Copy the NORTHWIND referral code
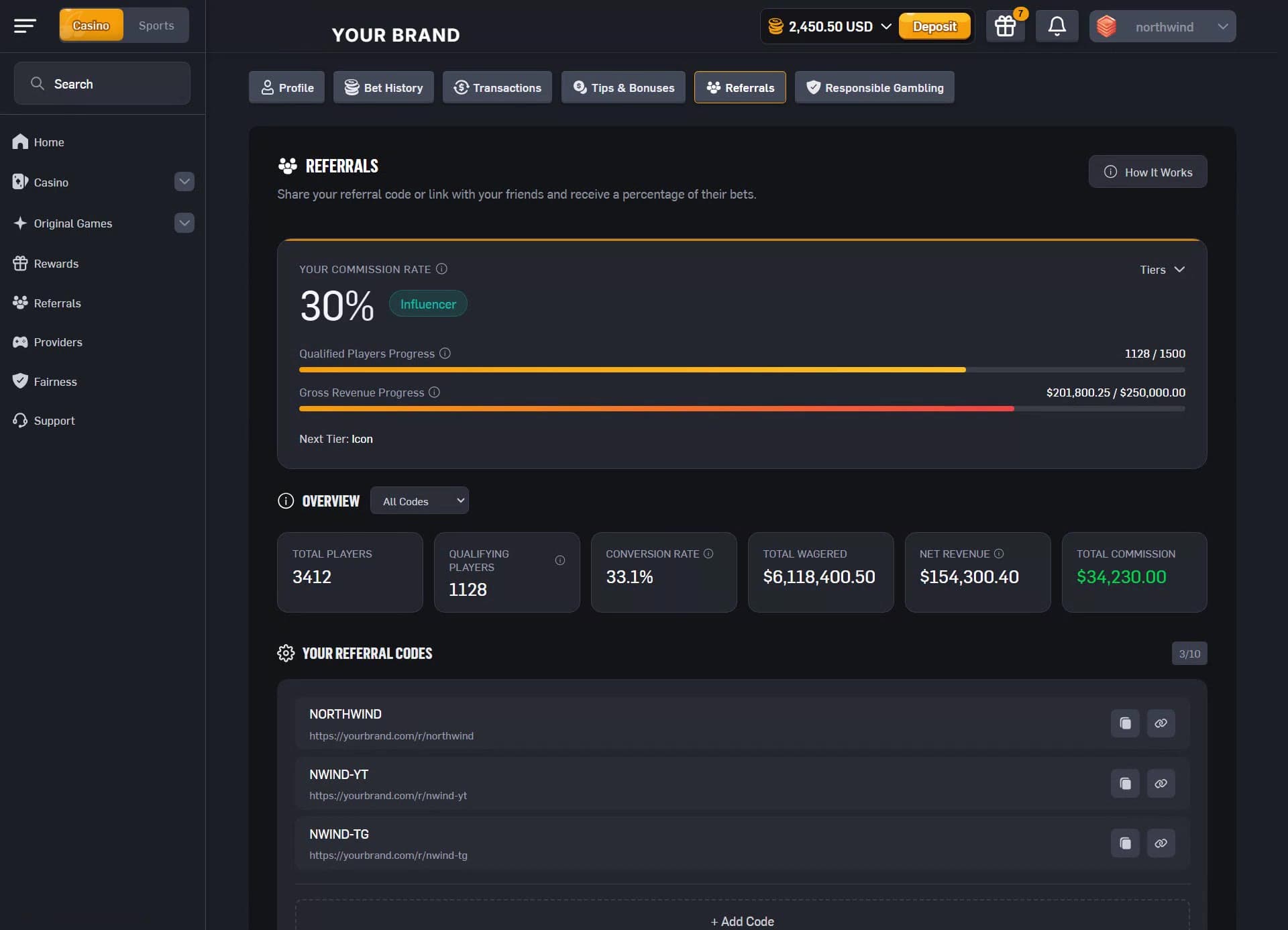Viewport: 1288px width, 930px height. (x=1125, y=723)
